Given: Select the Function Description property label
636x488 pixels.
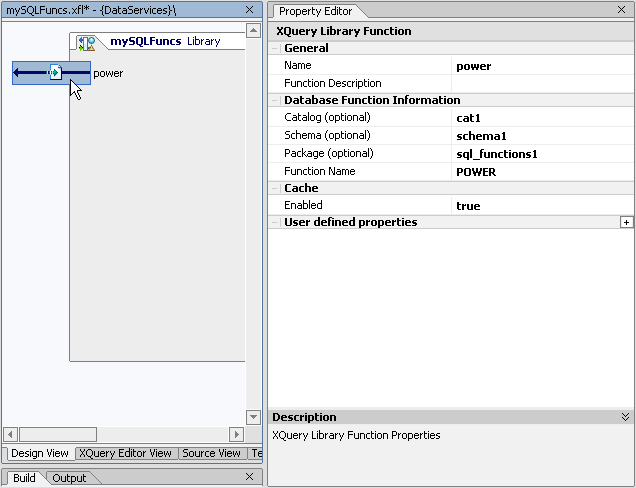Looking at the screenshot, I should pyautogui.click(x=333, y=83).
